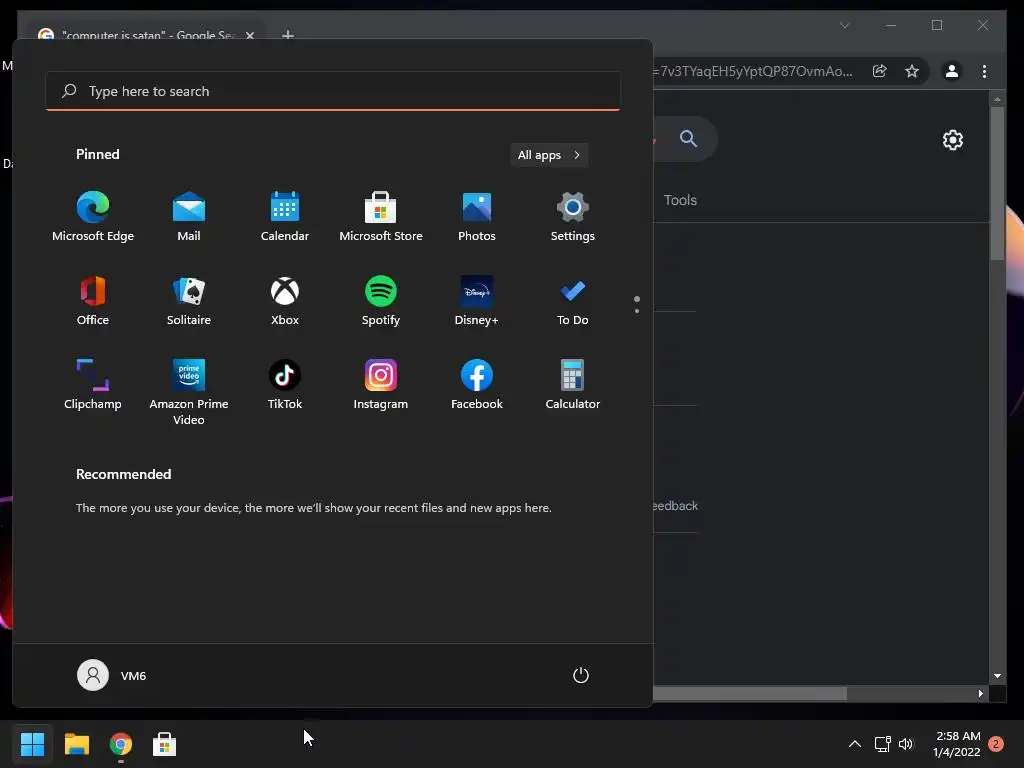Image resolution: width=1024 pixels, height=768 pixels.
Task: Open File Explorer from the taskbar
Action: tap(76, 744)
